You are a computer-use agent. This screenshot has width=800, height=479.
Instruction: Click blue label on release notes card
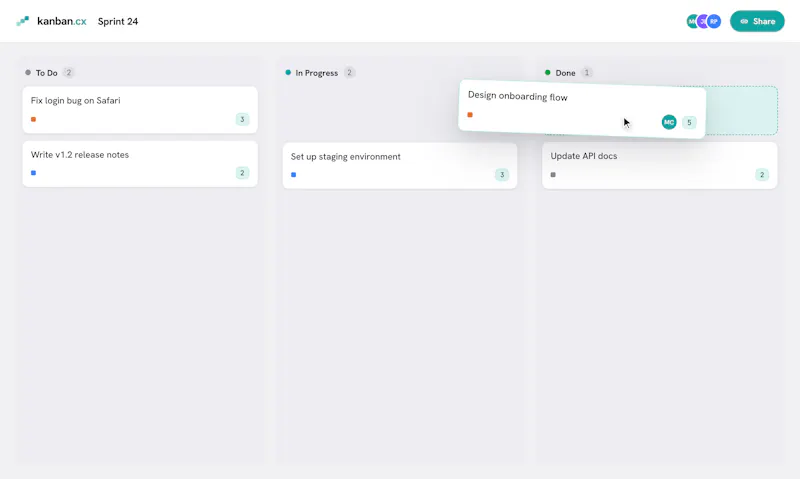34,173
